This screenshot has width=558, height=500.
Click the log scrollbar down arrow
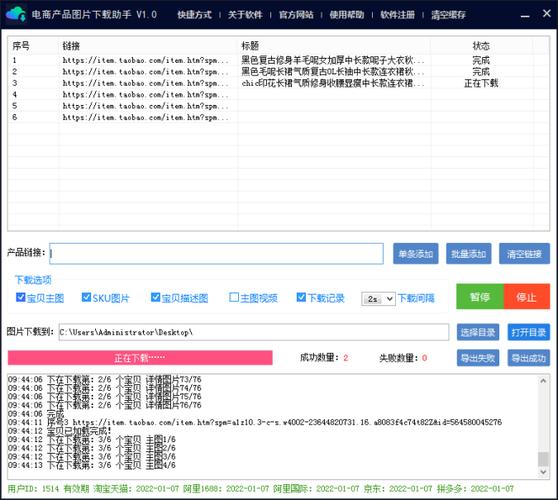[543, 472]
